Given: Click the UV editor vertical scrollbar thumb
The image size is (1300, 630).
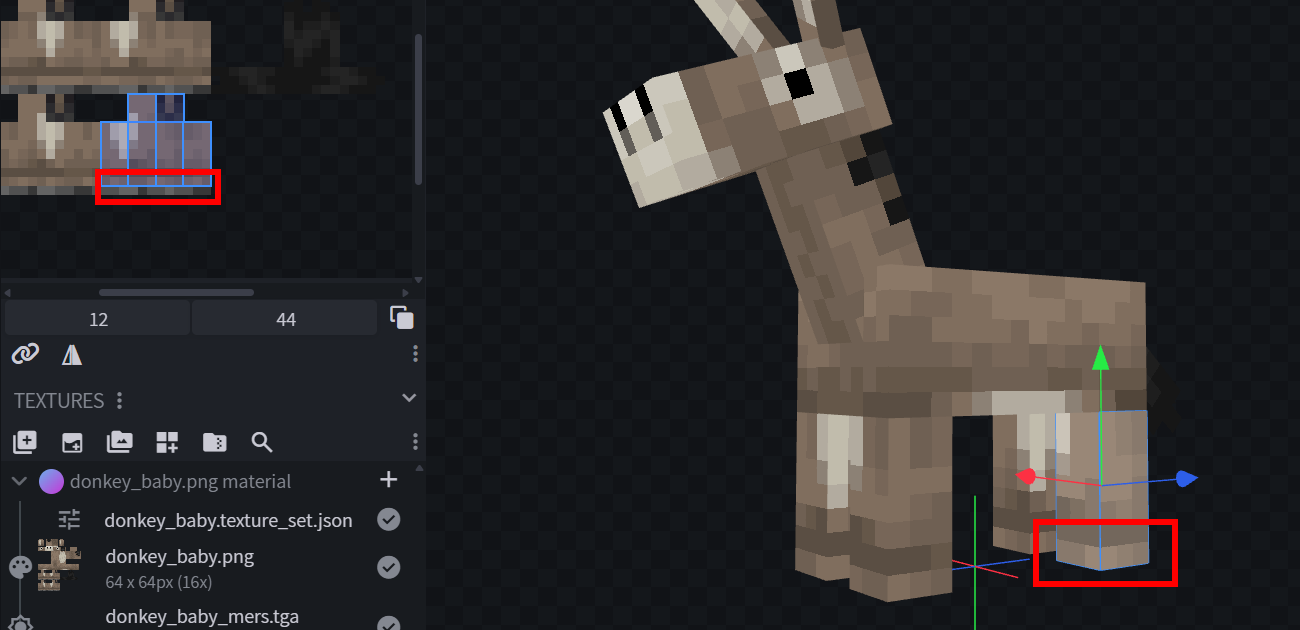Looking at the screenshot, I should coord(418,108).
